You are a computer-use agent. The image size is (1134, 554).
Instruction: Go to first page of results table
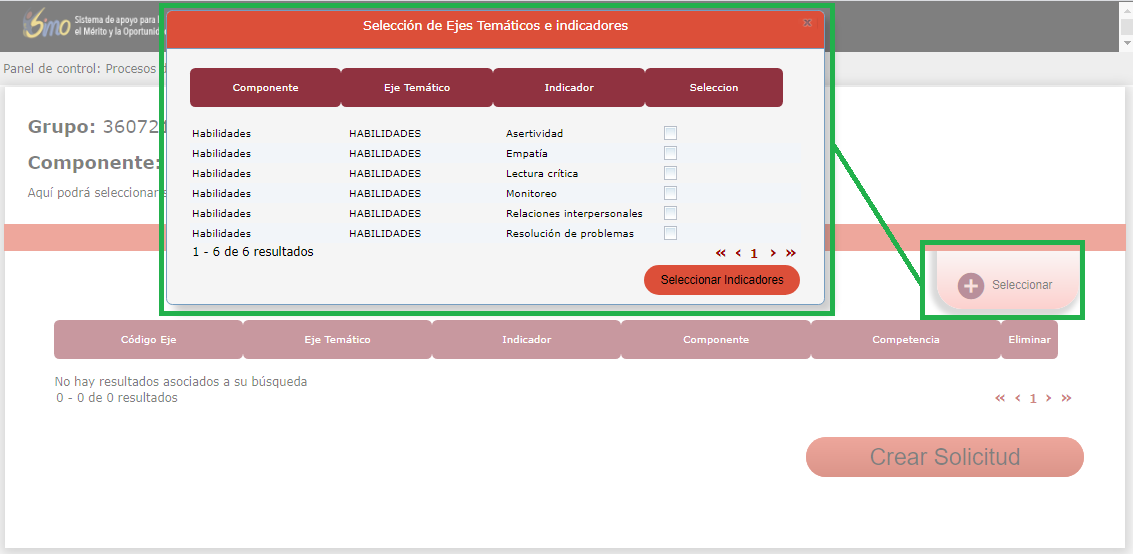click(x=1000, y=398)
